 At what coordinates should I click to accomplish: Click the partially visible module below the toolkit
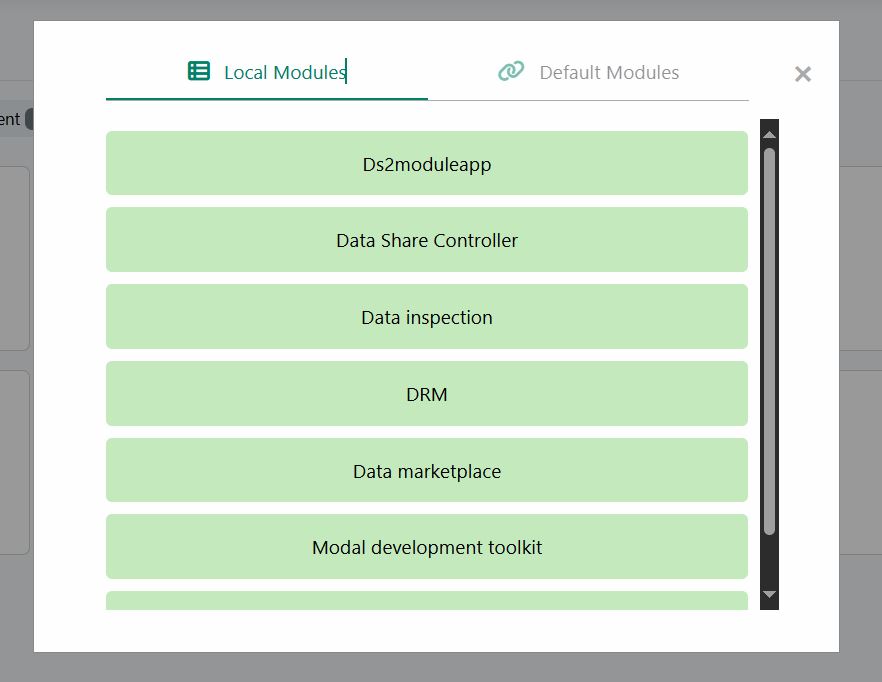[427, 600]
